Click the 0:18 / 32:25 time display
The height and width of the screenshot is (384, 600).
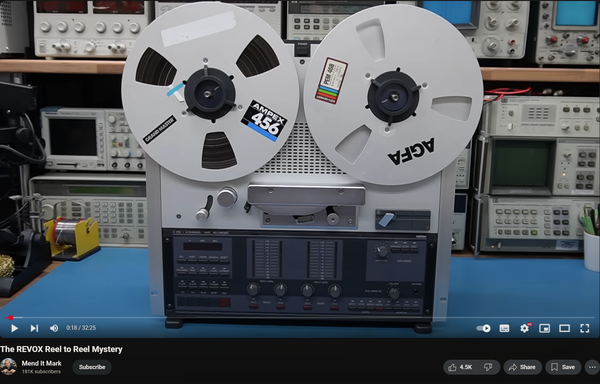point(81,328)
